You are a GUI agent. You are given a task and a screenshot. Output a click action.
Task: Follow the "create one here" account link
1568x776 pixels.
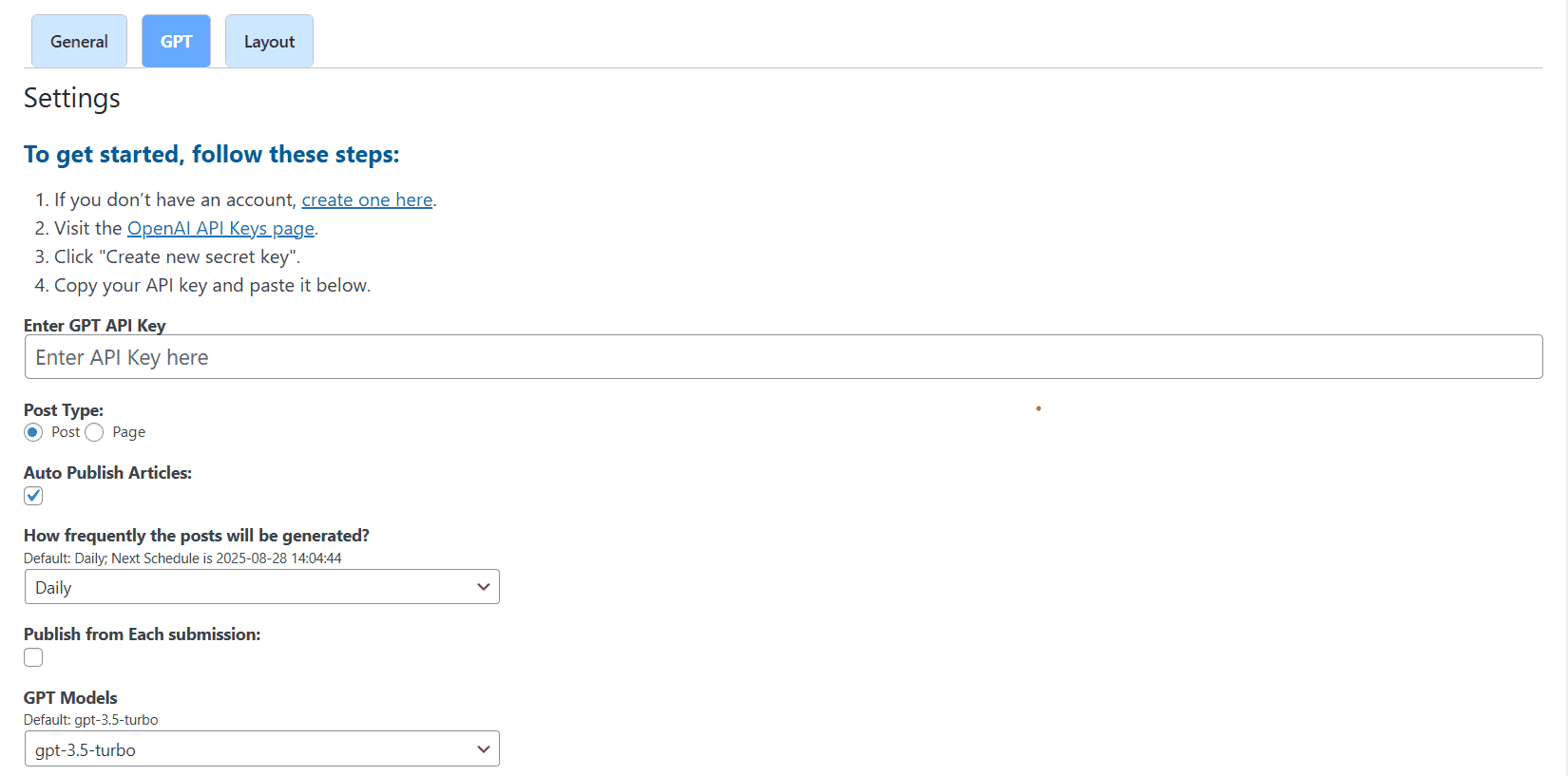pyautogui.click(x=367, y=200)
